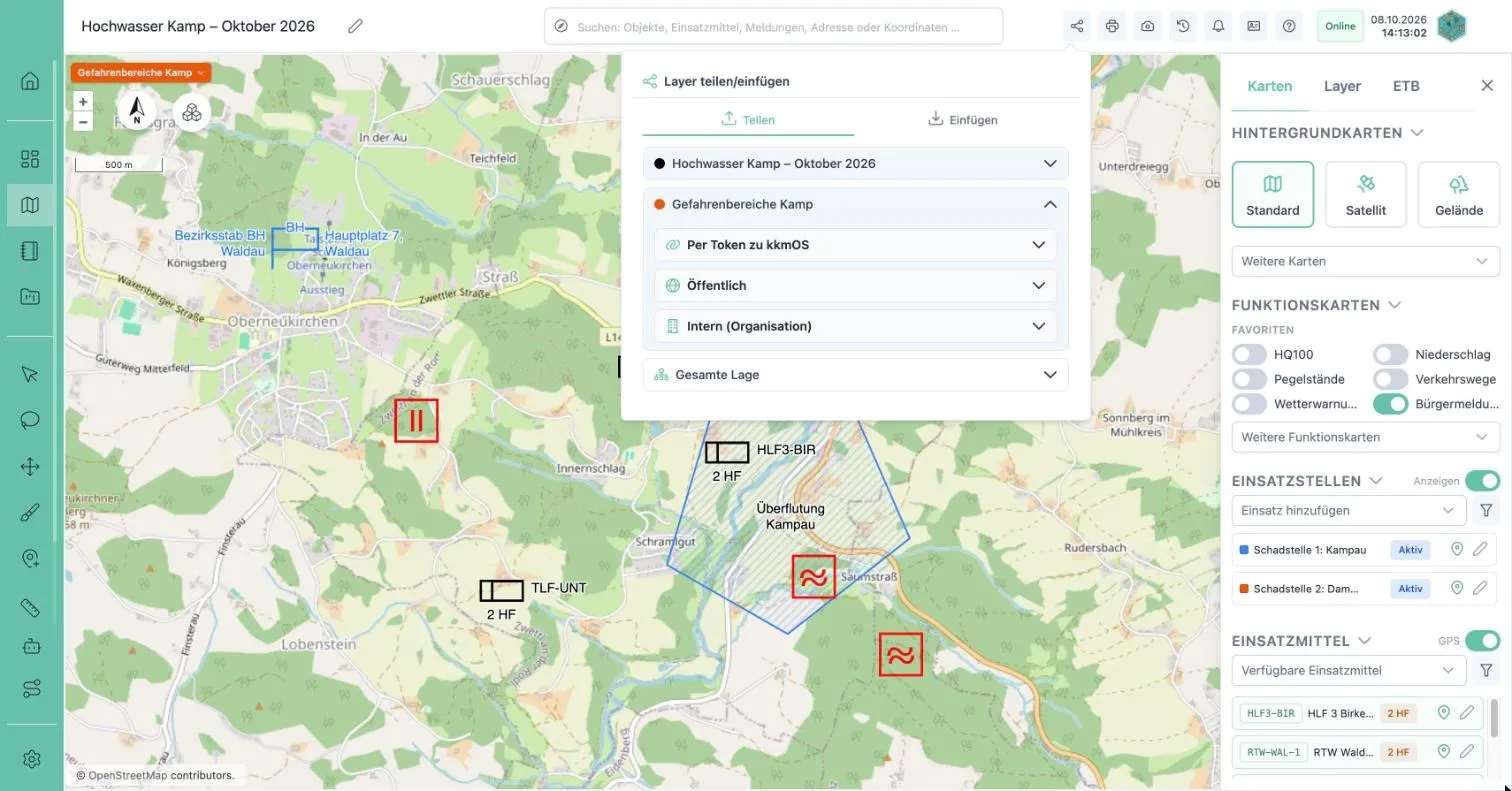Open the home icon in left sidebar
This screenshot has height=791, width=1512.
tap(30, 81)
